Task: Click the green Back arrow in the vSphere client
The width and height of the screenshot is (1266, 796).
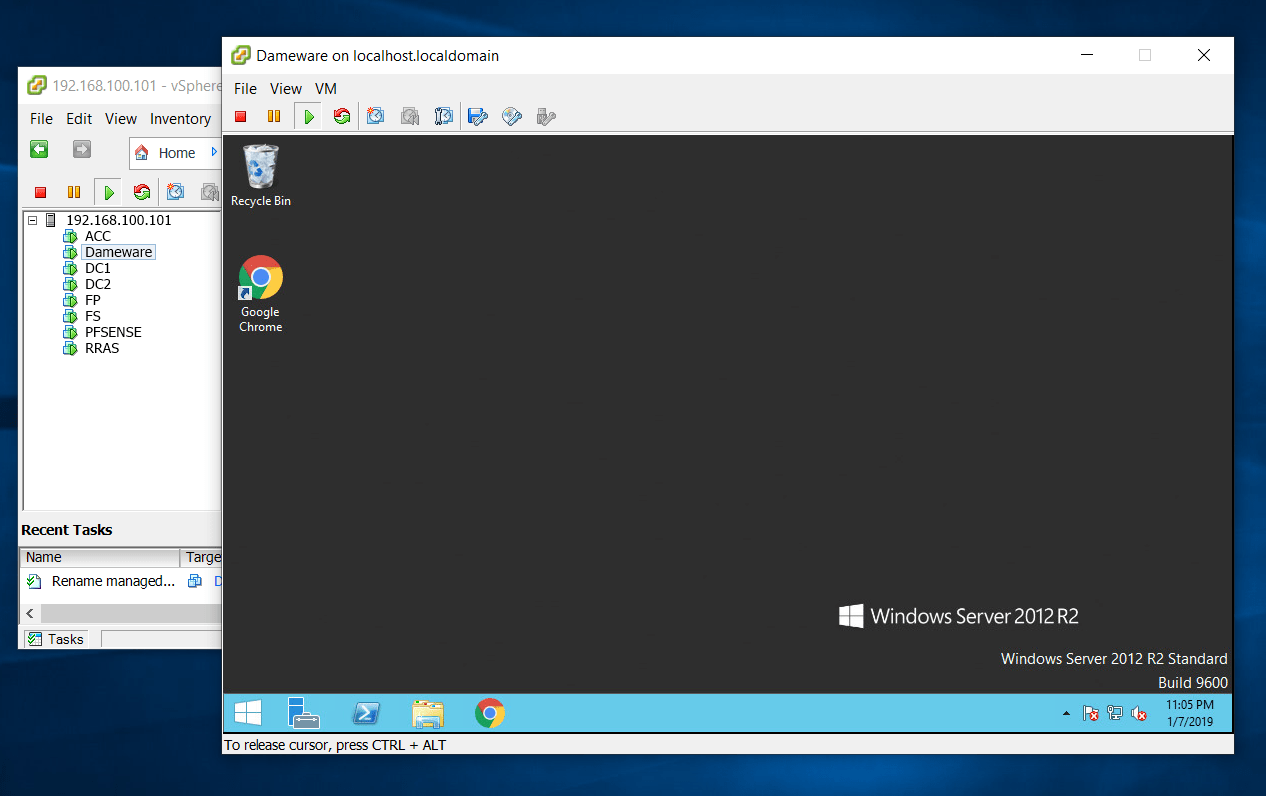Action: (39, 150)
